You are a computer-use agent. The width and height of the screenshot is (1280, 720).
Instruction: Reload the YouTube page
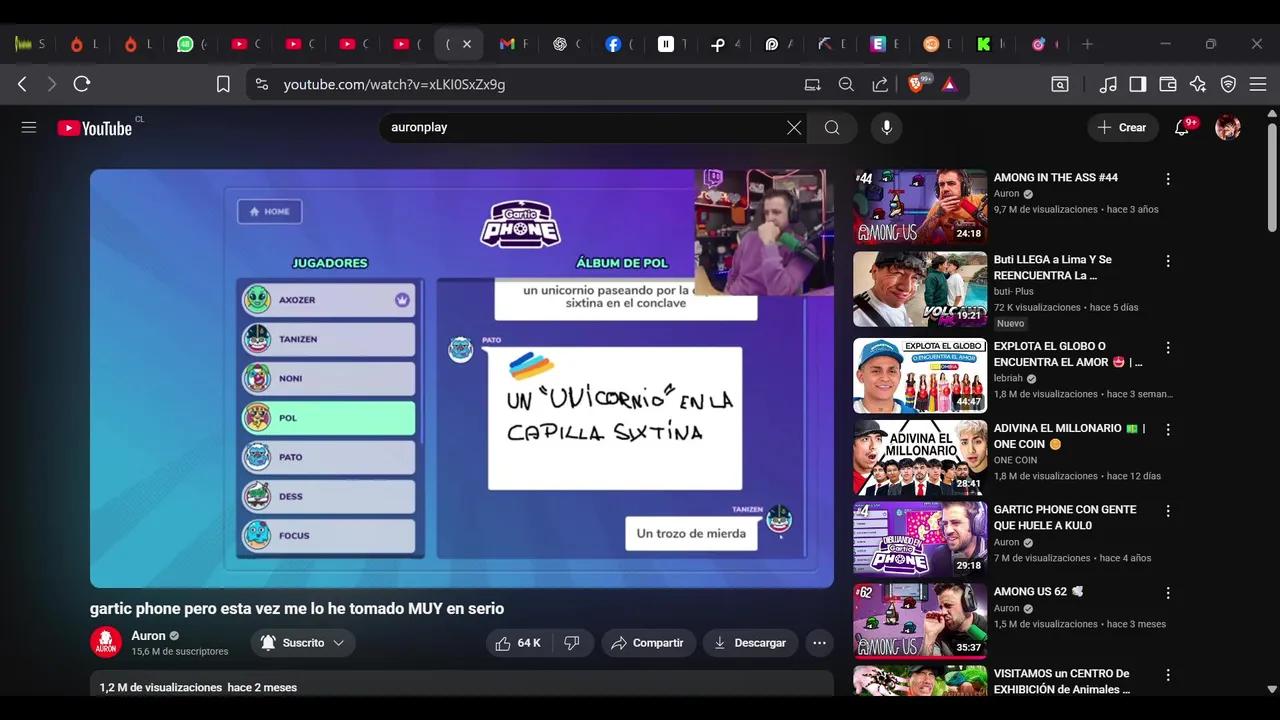click(x=82, y=85)
